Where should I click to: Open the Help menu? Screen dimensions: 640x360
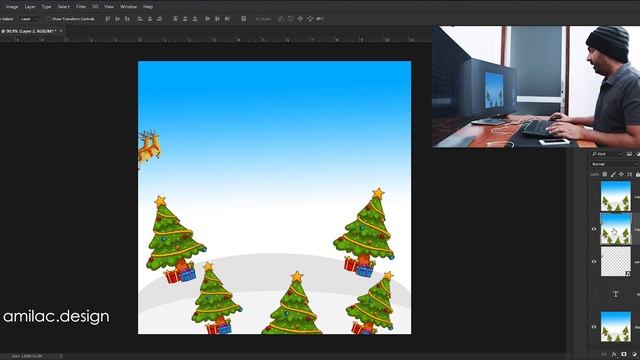tap(148, 7)
